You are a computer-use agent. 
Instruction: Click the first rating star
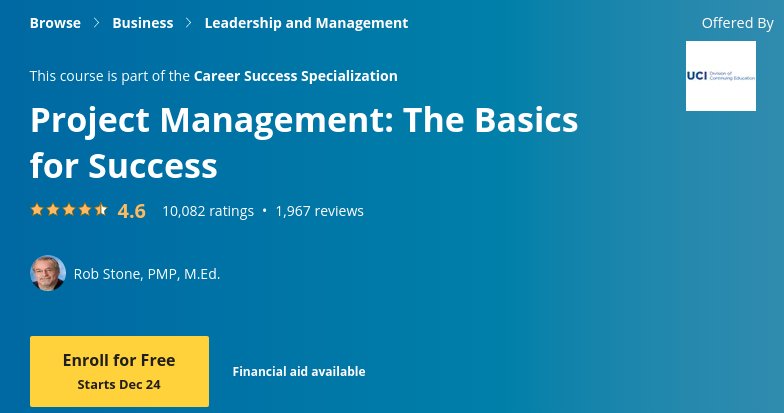(37, 210)
